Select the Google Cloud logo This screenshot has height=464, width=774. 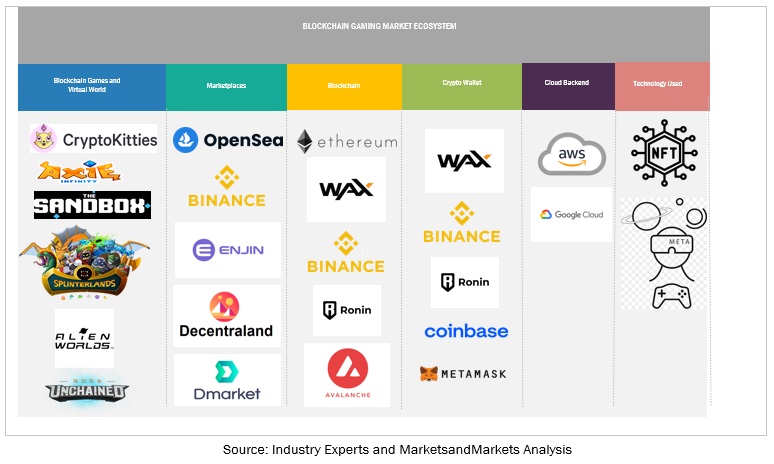coord(571,214)
